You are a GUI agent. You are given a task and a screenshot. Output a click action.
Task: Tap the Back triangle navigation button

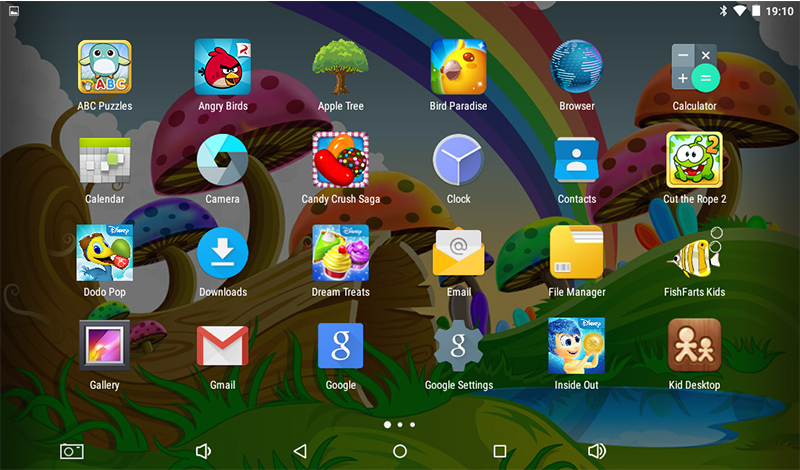click(300, 451)
